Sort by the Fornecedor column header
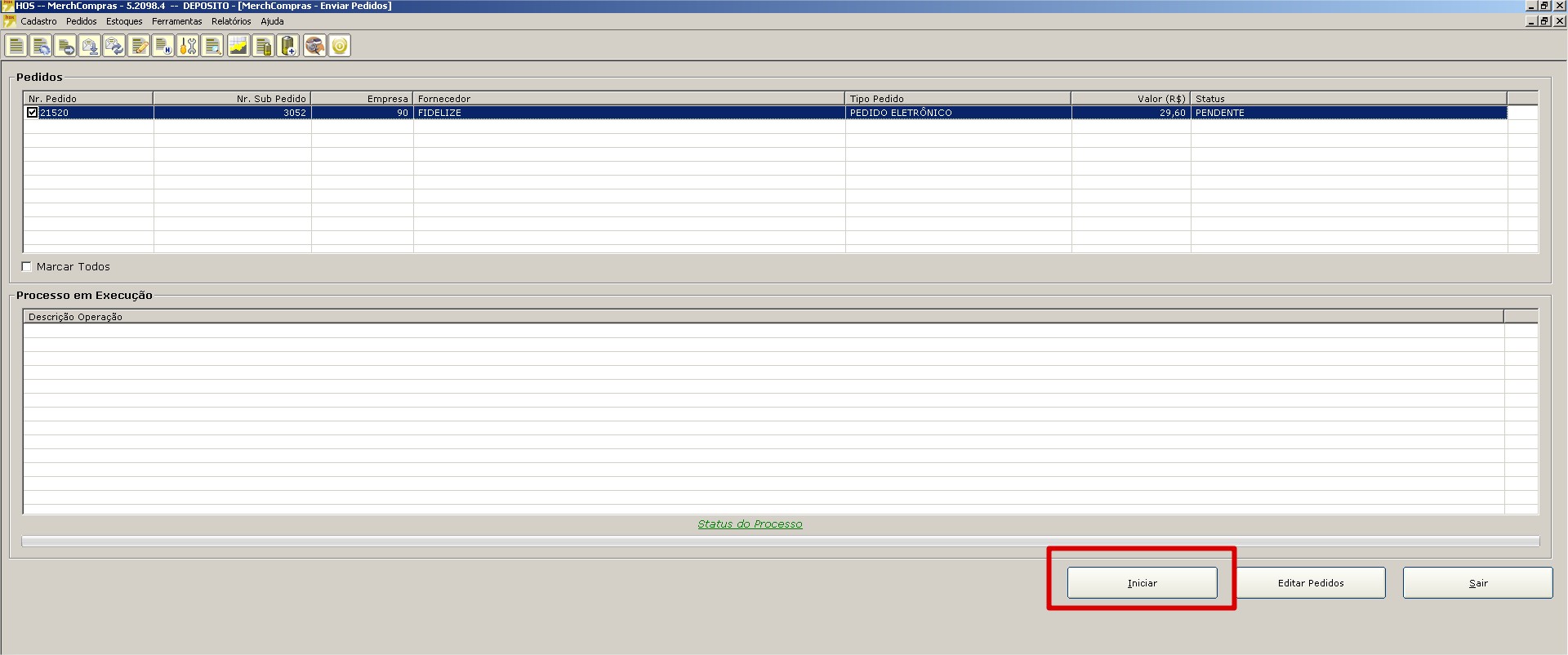The width and height of the screenshot is (1568, 655). (628, 99)
